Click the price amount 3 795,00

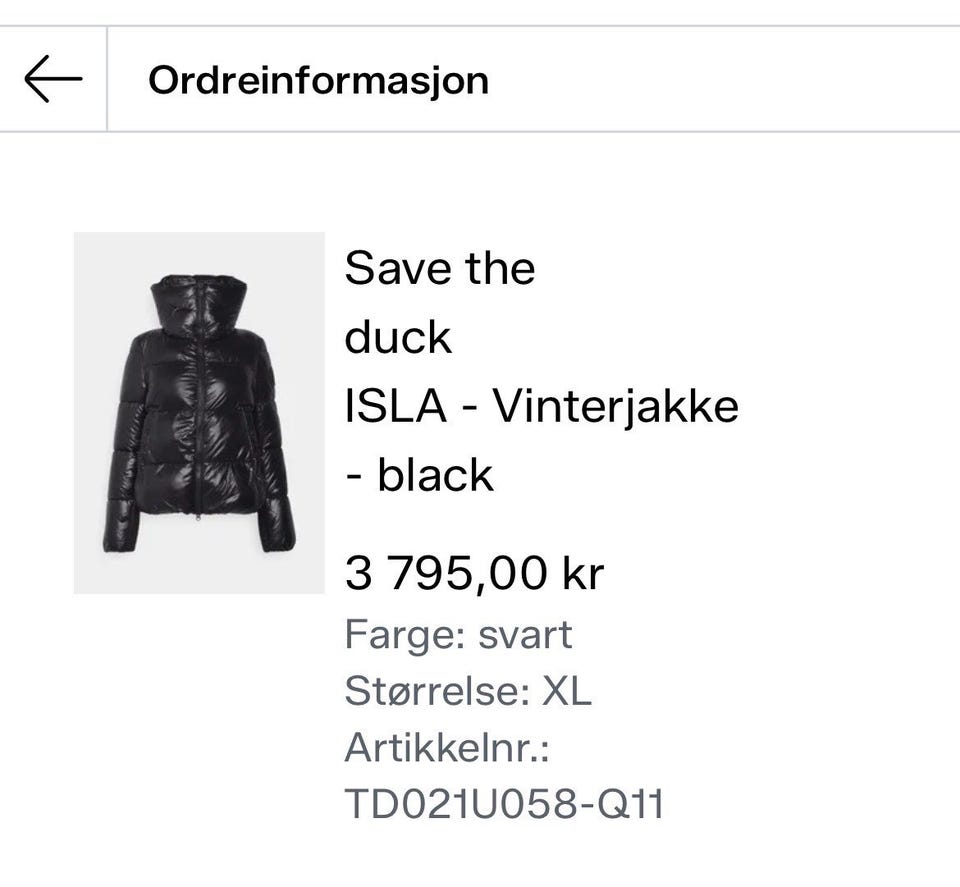446,574
